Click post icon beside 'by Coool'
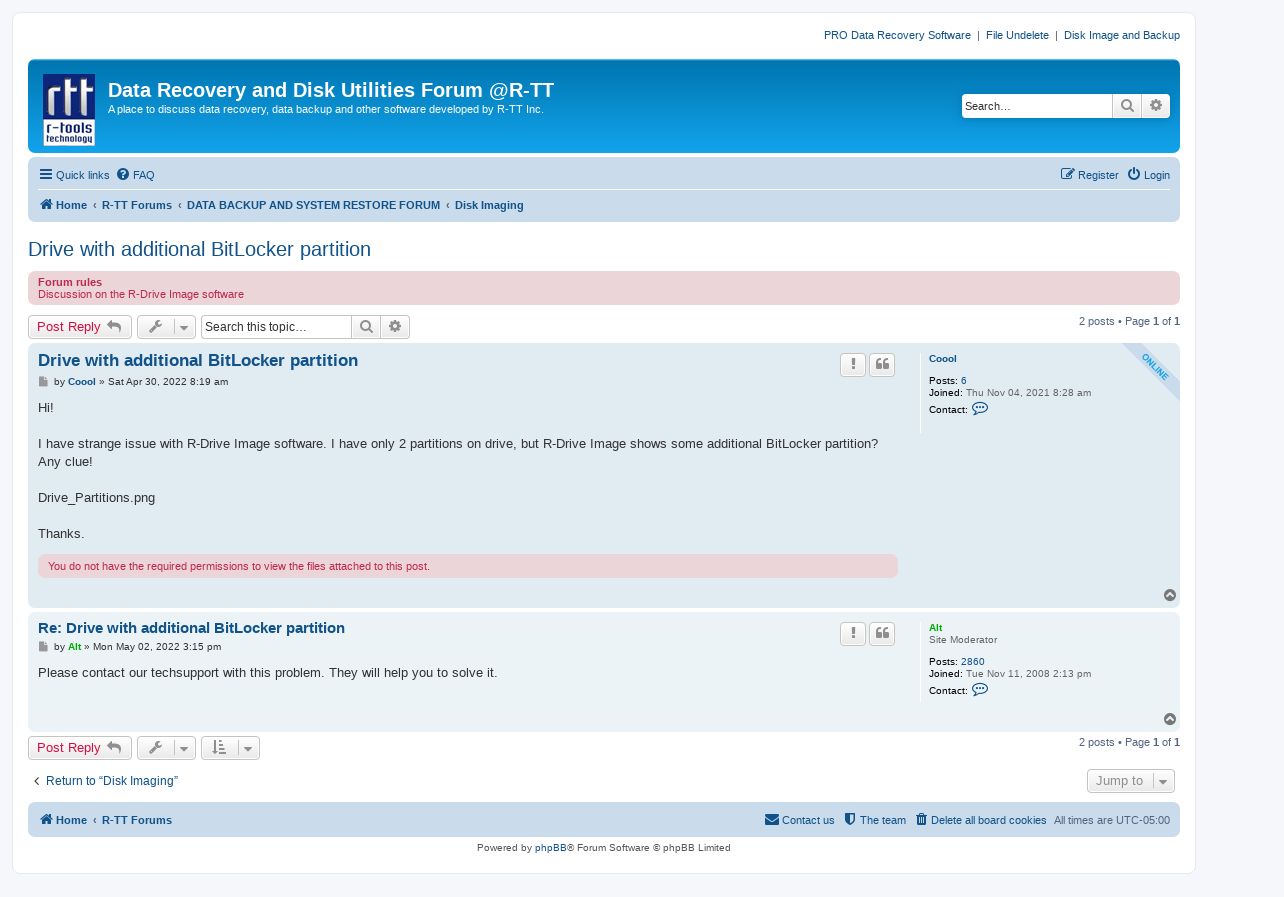Image resolution: width=1284 pixels, height=897 pixels. click(43, 382)
